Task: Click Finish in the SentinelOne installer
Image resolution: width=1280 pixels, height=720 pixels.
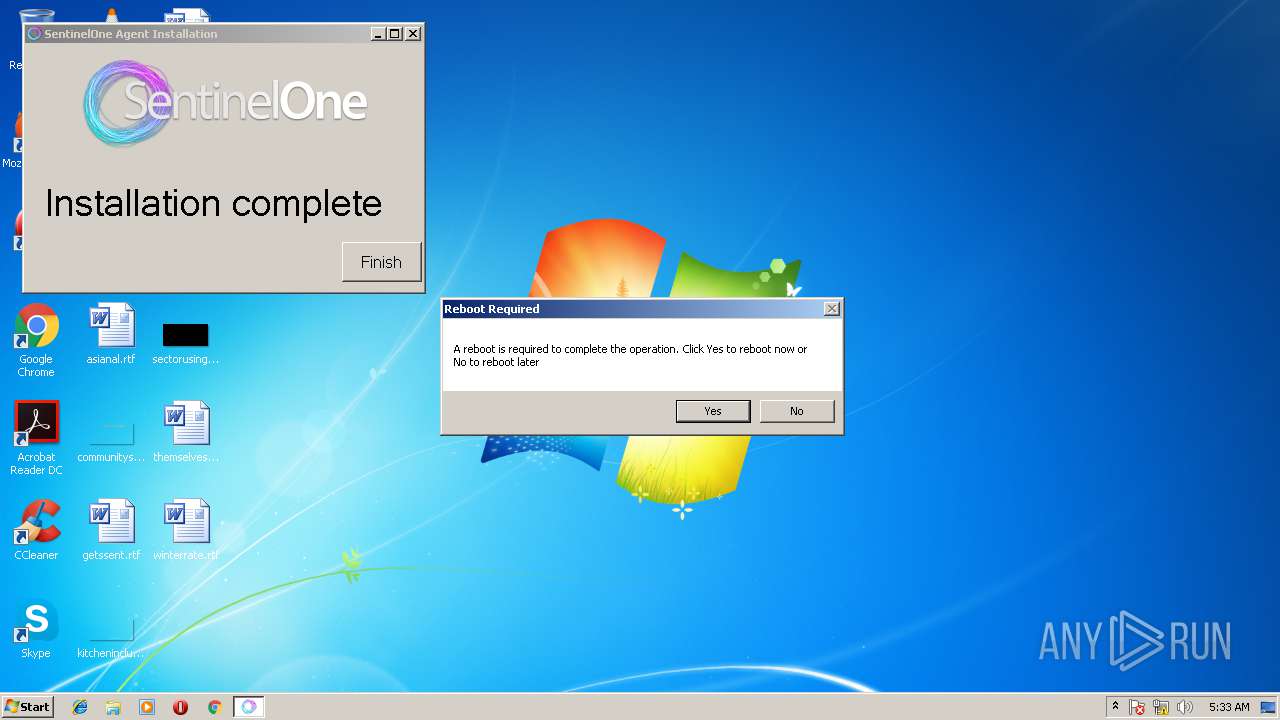Action: [x=381, y=262]
